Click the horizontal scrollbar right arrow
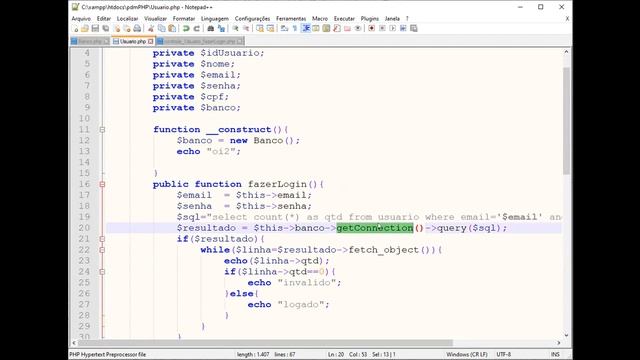The width and height of the screenshot is (640, 360). coord(559,343)
